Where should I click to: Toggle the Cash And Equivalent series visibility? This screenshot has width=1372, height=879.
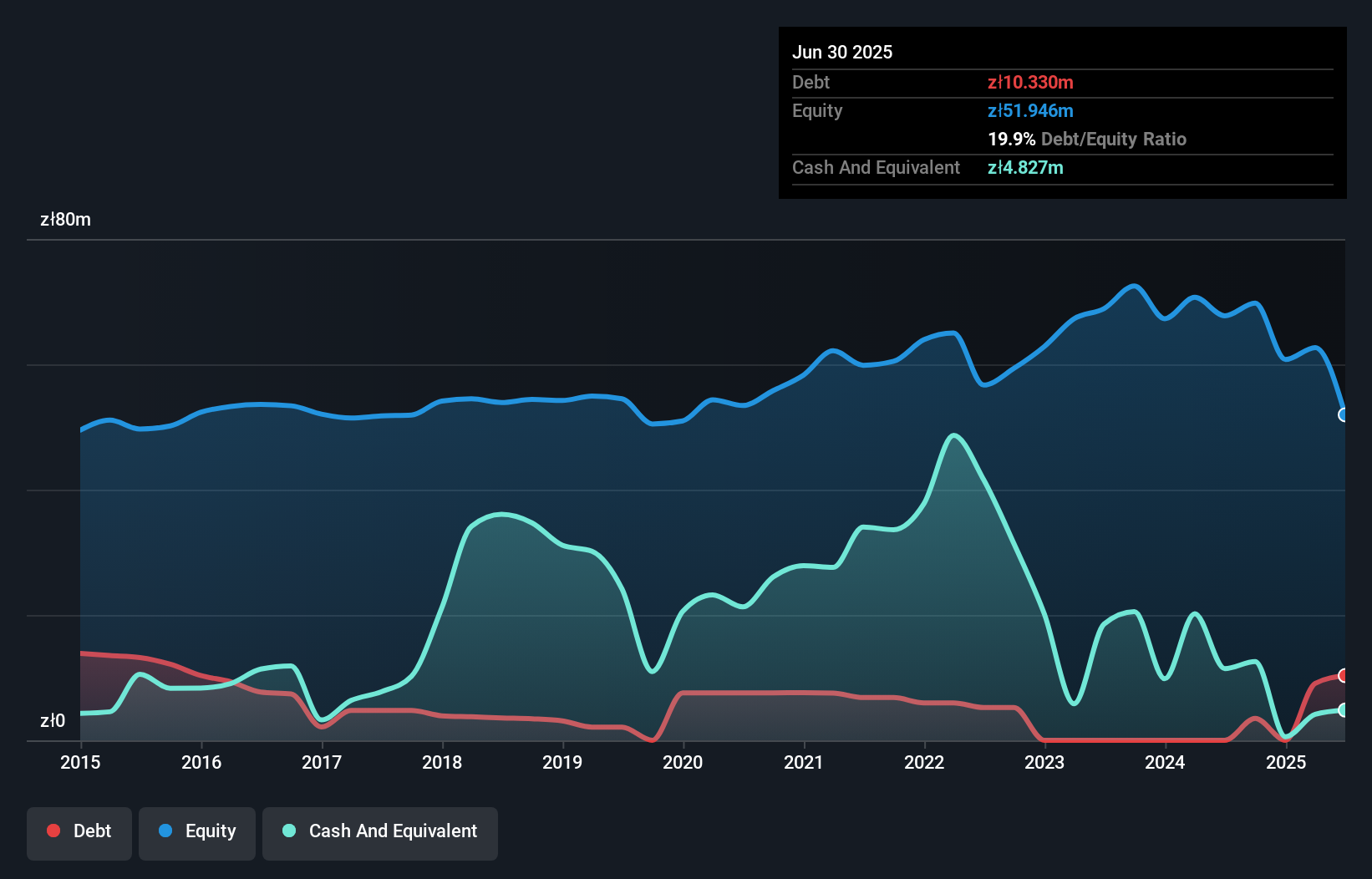pyautogui.click(x=380, y=832)
